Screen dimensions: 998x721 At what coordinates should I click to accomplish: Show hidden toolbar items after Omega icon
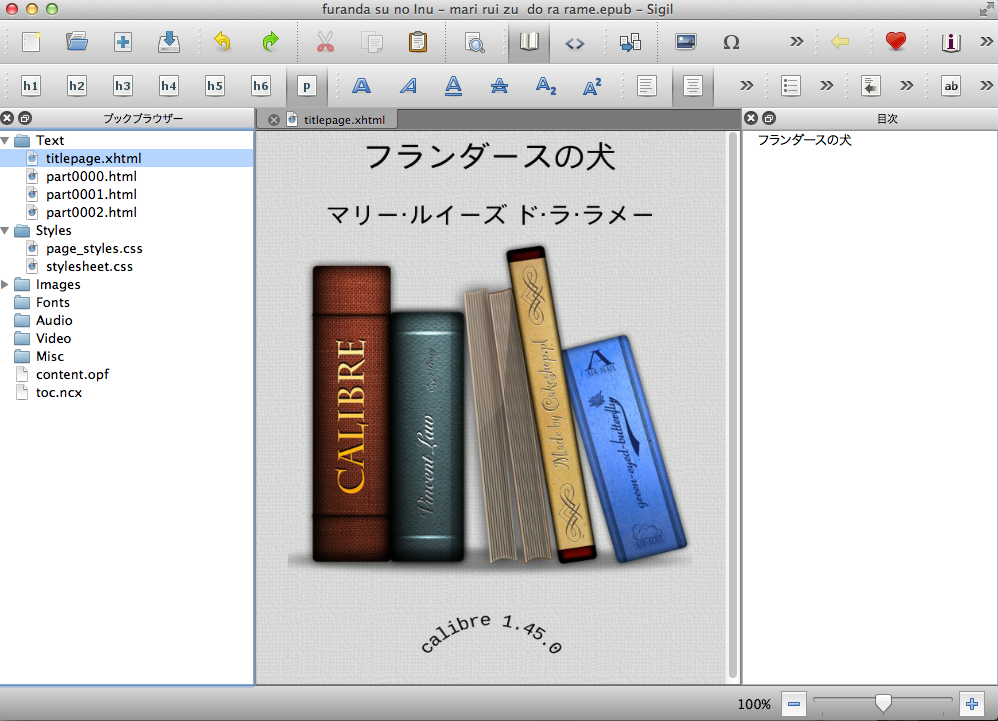tap(796, 42)
